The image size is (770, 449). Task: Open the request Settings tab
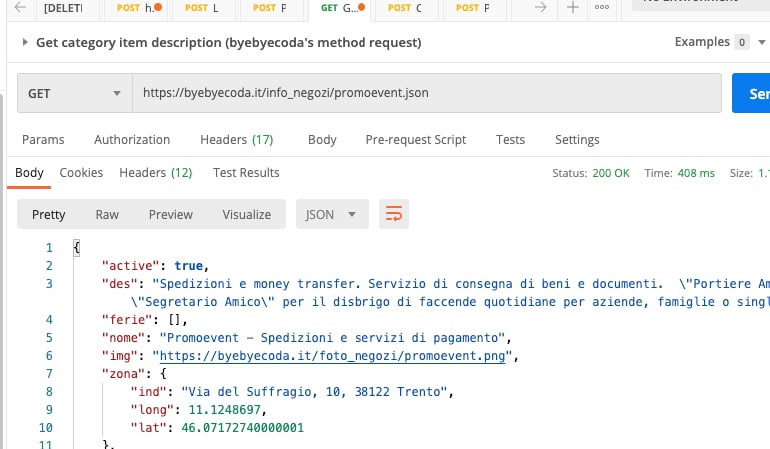pyautogui.click(x=577, y=140)
